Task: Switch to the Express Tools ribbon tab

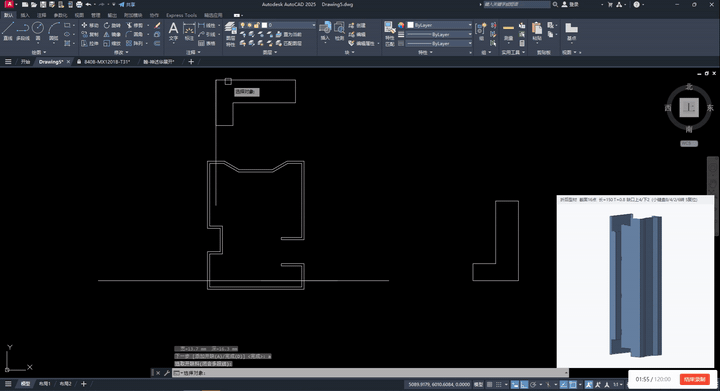Action: tap(181, 15)
